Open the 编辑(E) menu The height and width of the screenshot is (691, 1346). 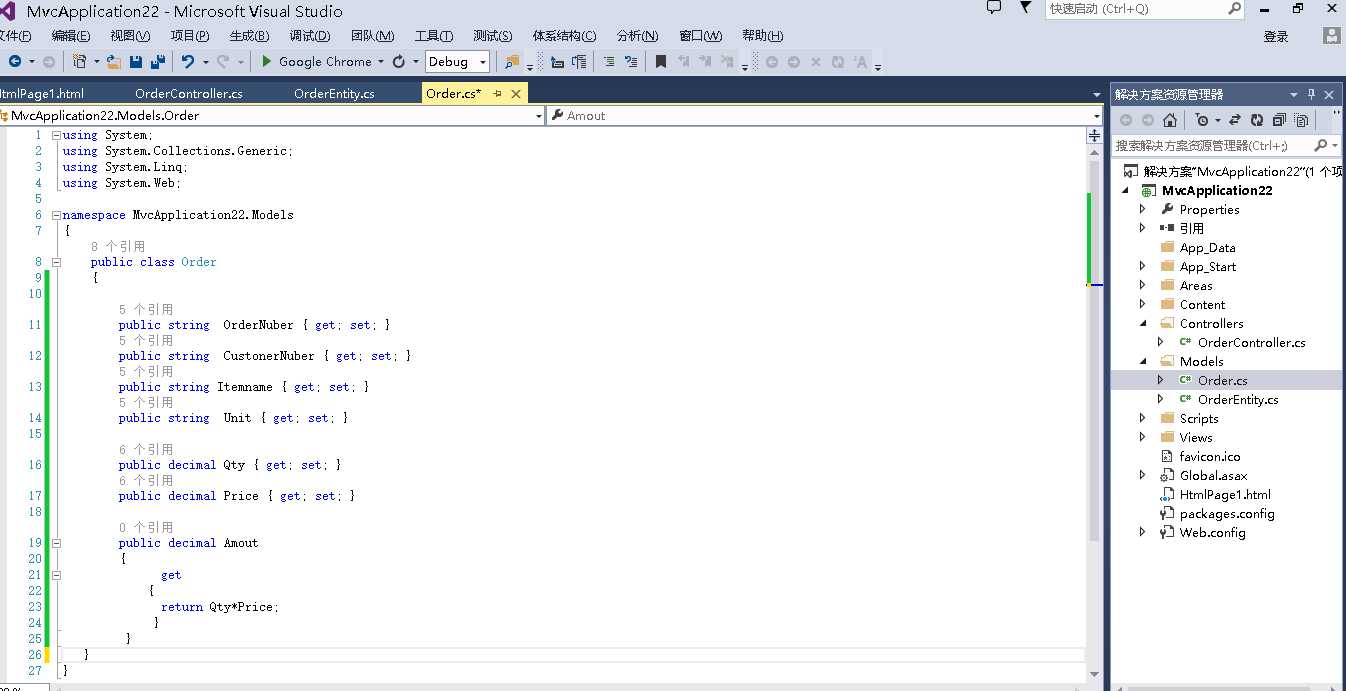pyautogui.click(x=72, y=36)
